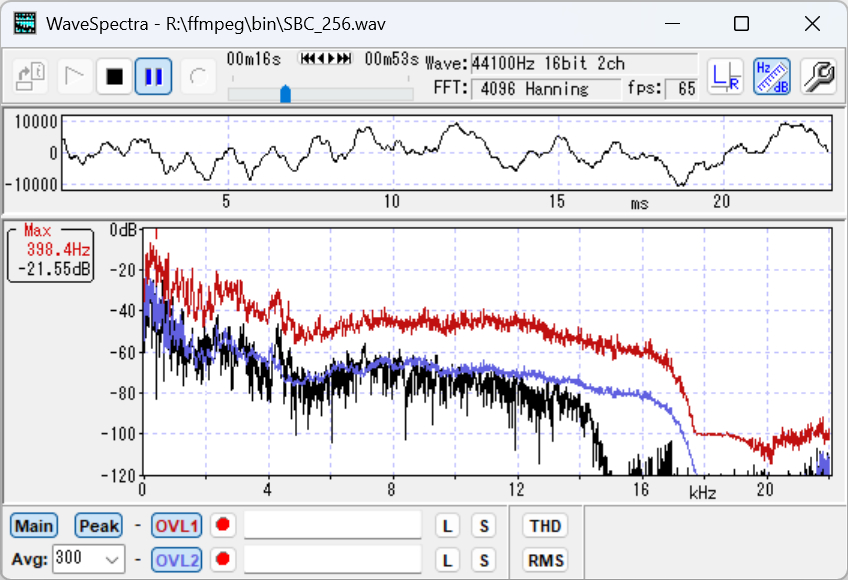Toggle the Main spectrum display button

[34, 526]
